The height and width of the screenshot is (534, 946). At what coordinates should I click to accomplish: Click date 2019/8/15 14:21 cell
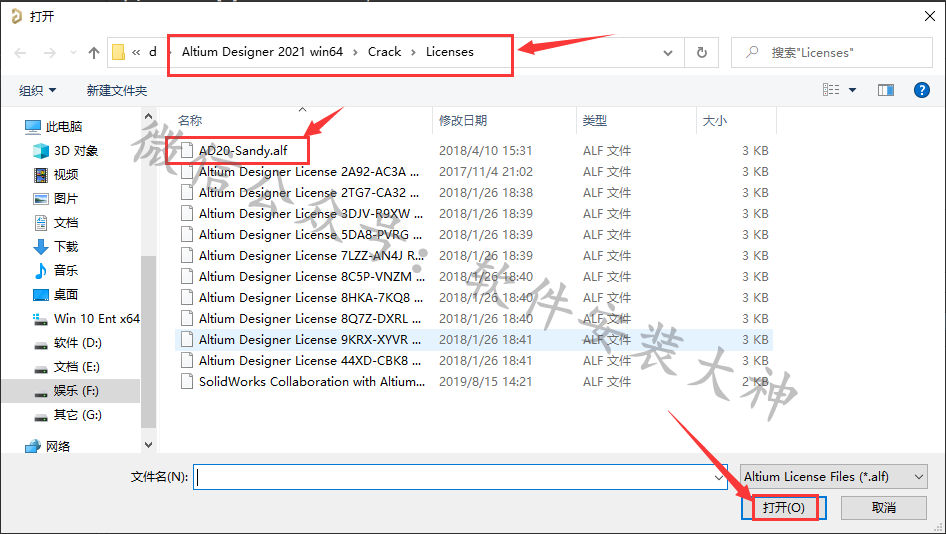point(486,382)
